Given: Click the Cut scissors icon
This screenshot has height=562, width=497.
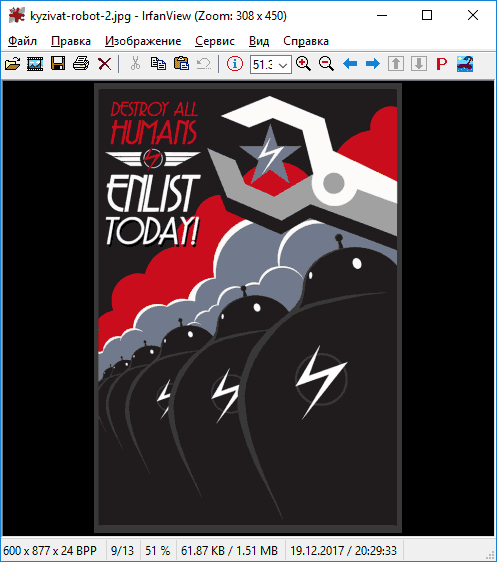Looking at the screenshot, I should point(135,64).
